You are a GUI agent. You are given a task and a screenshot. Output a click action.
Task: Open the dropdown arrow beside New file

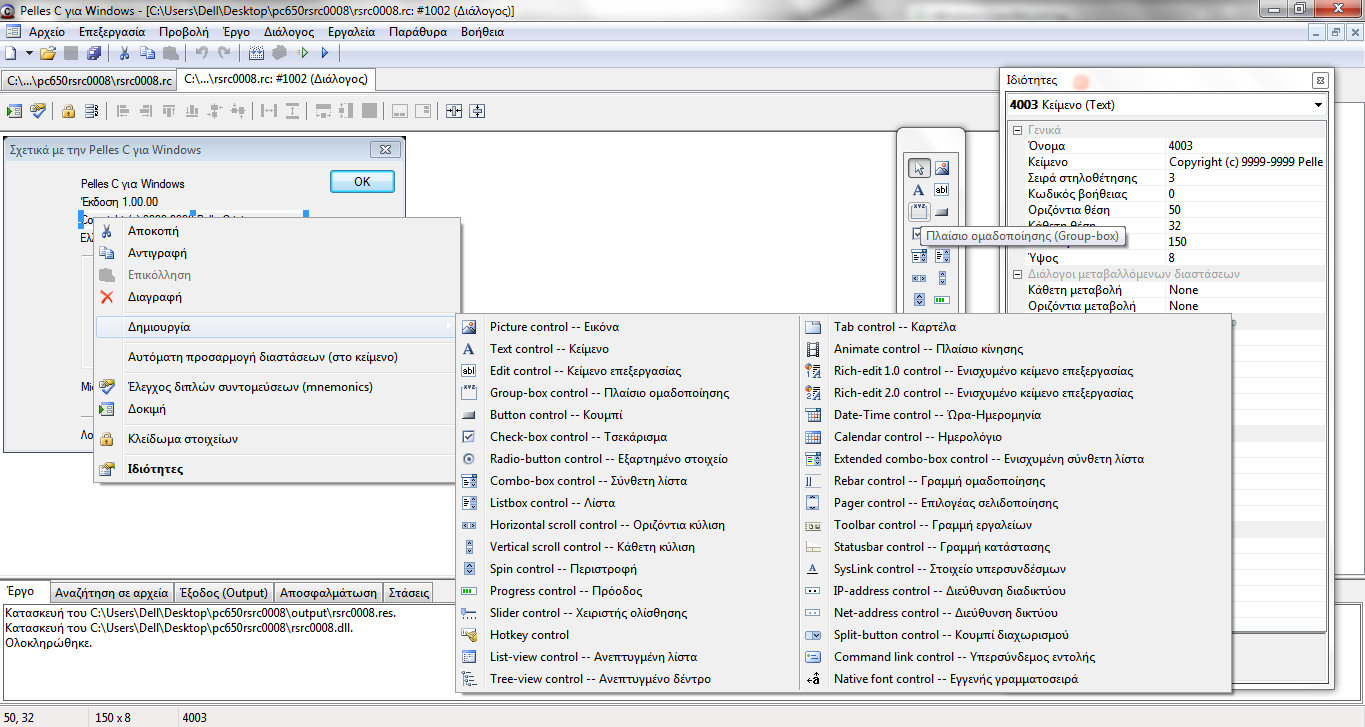tap(29, 53)
